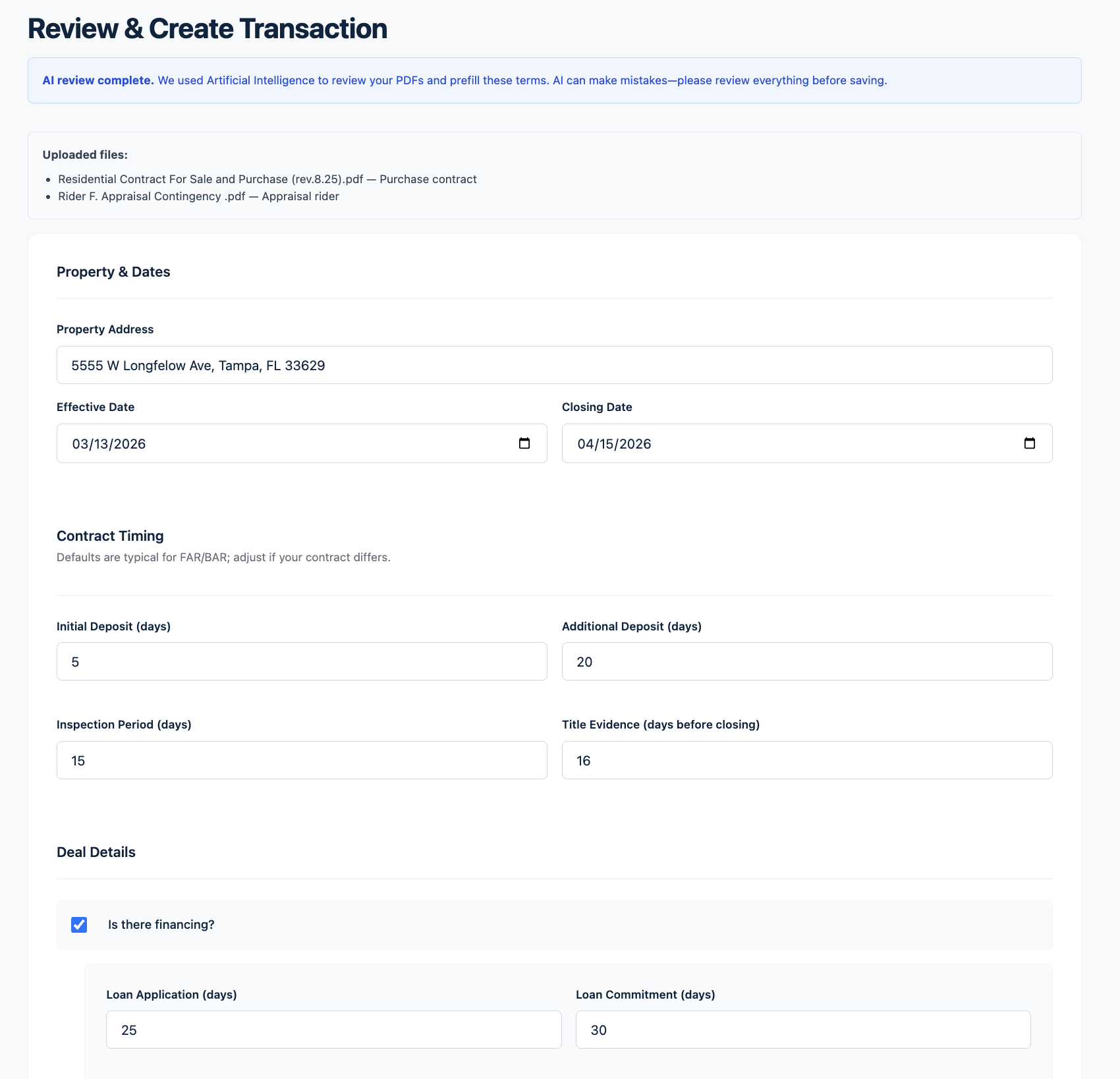Select the Deal Details section heading
Image resolution: width=1120 pixels, height=1079 pixels.
click(x=96, y=852)
